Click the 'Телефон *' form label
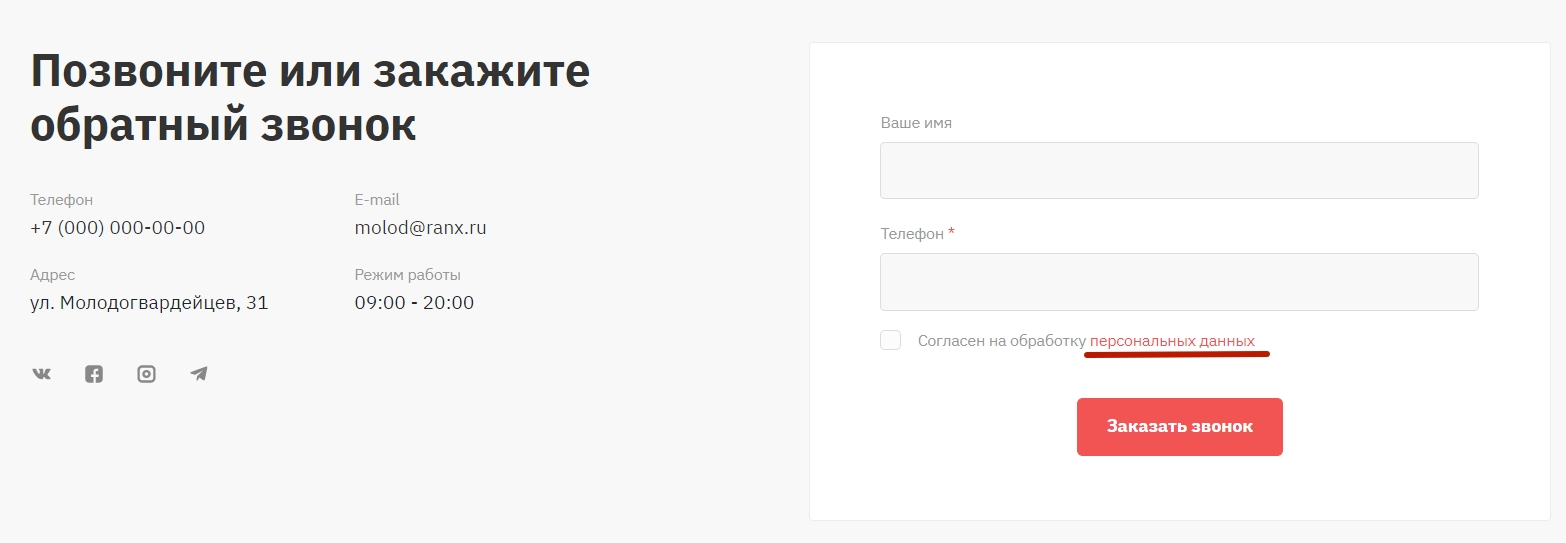1566x543 pixels. pyautogui.click(x=917, y=233)
